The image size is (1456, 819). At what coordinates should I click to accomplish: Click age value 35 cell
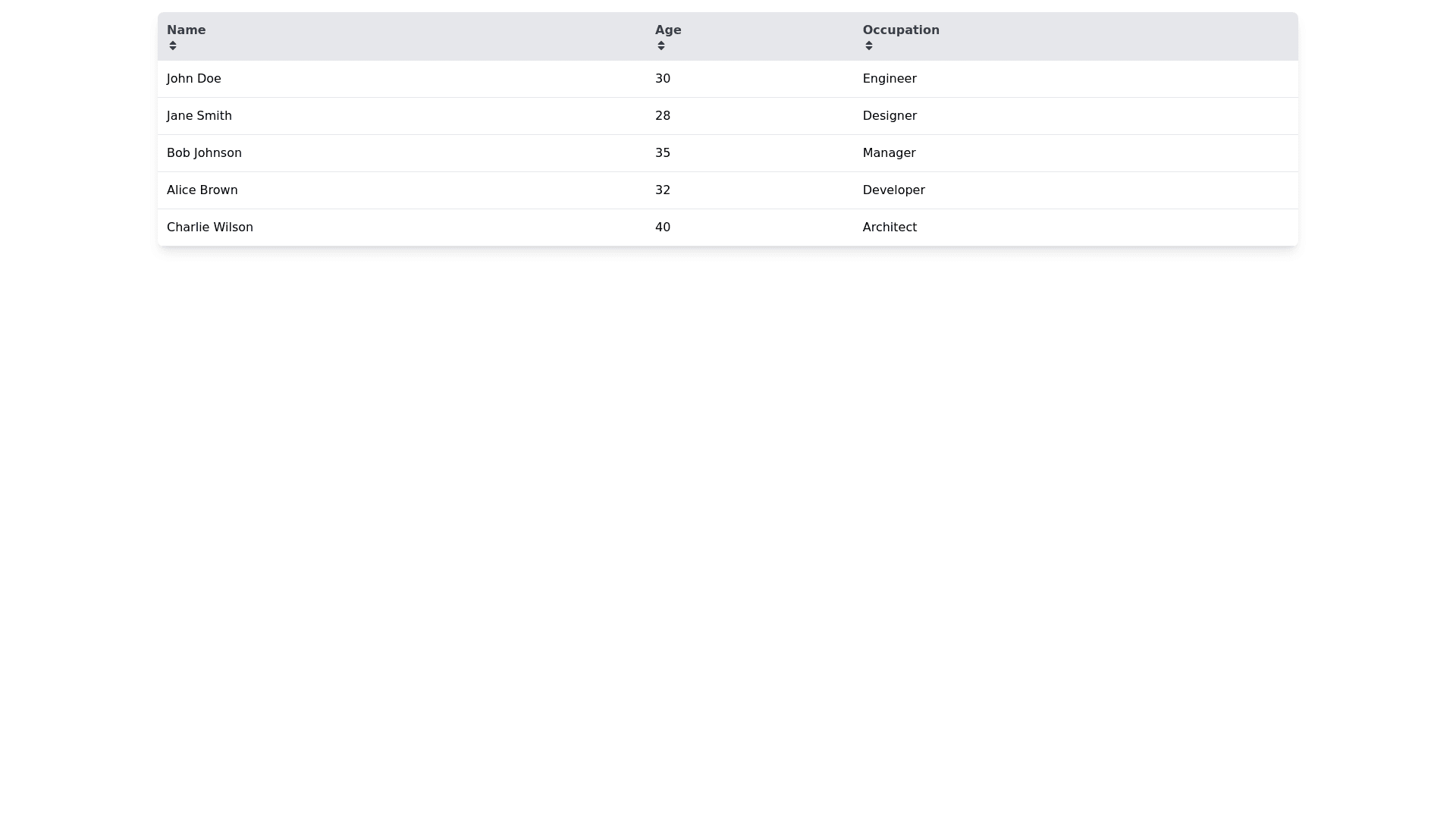tap(663, 153)
